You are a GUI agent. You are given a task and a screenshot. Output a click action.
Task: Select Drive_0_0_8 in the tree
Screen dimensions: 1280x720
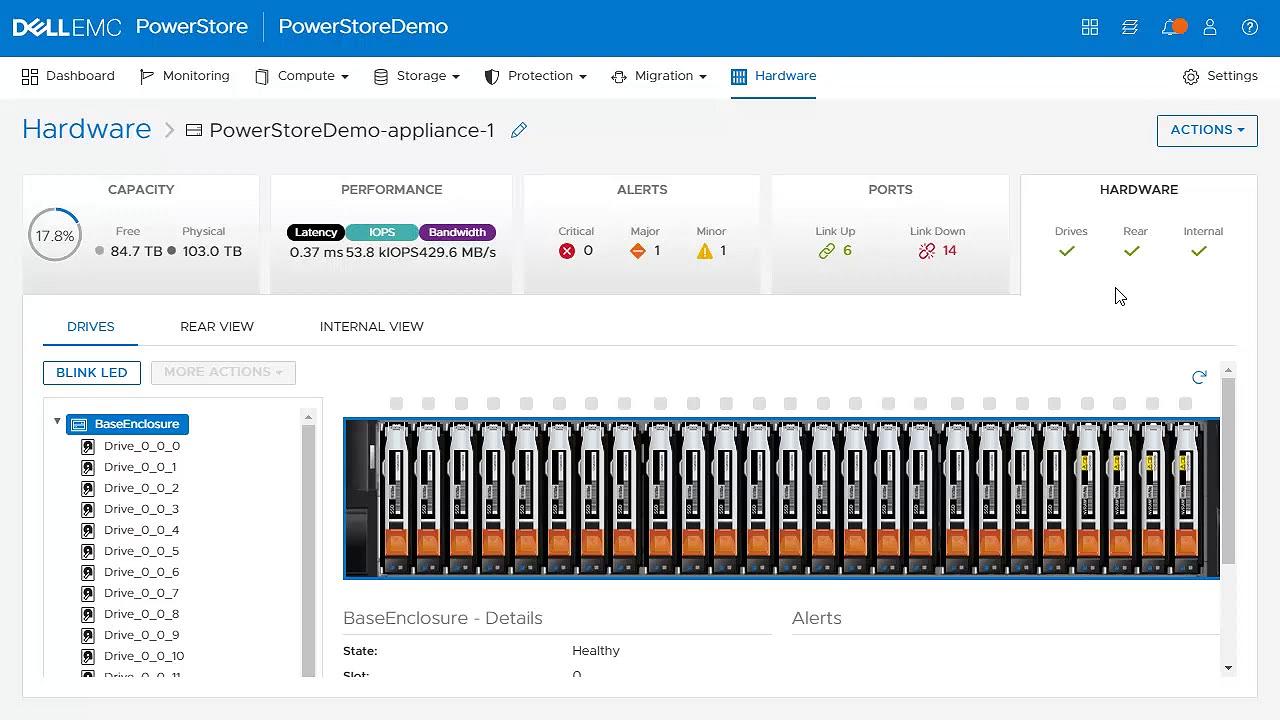[141, 614]
